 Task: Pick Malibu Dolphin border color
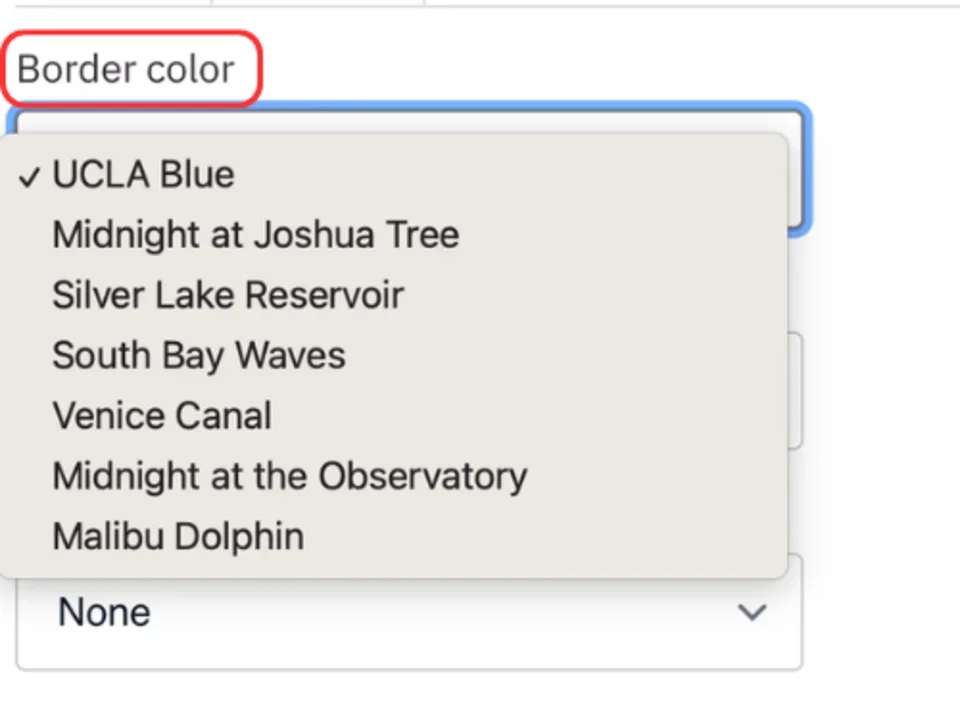178,536
